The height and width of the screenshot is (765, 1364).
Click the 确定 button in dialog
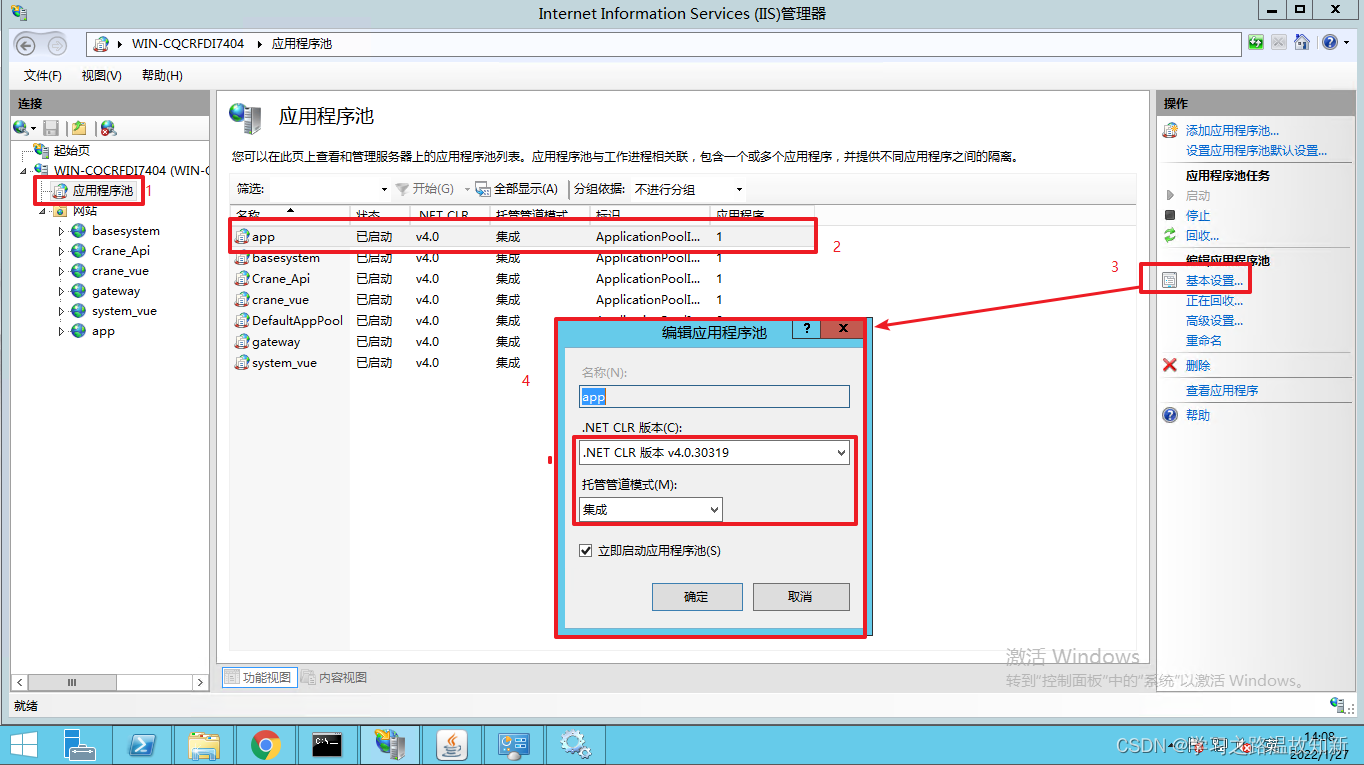click(x=697, y=597)
